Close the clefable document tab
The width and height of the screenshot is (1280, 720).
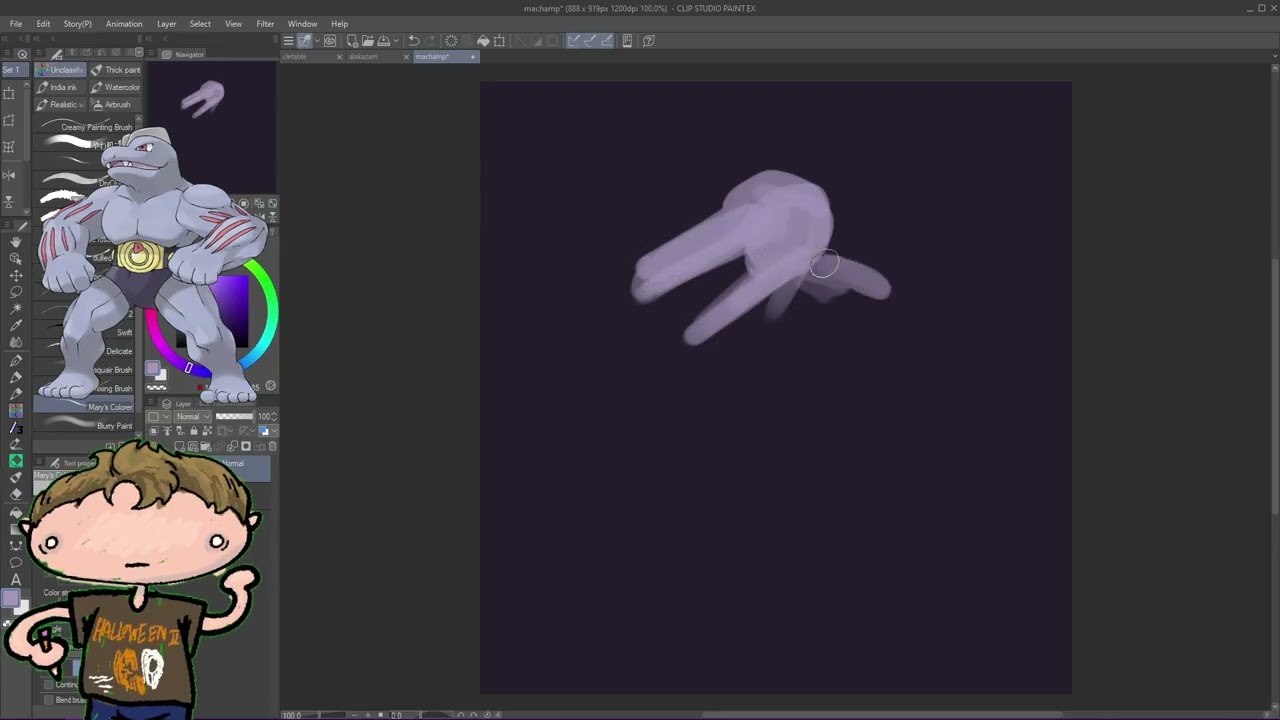339,57
